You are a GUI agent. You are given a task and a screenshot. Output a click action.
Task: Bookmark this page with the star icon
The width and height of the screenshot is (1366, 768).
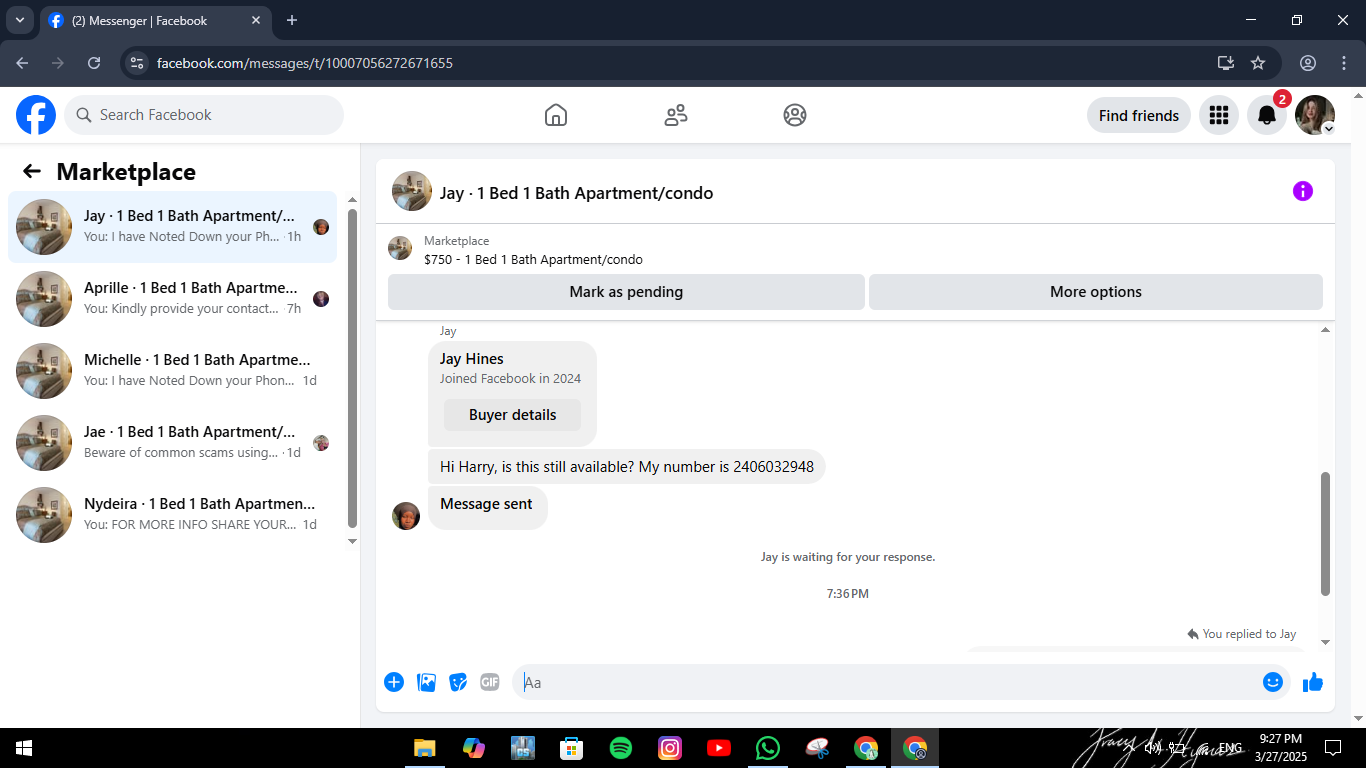1258,63
